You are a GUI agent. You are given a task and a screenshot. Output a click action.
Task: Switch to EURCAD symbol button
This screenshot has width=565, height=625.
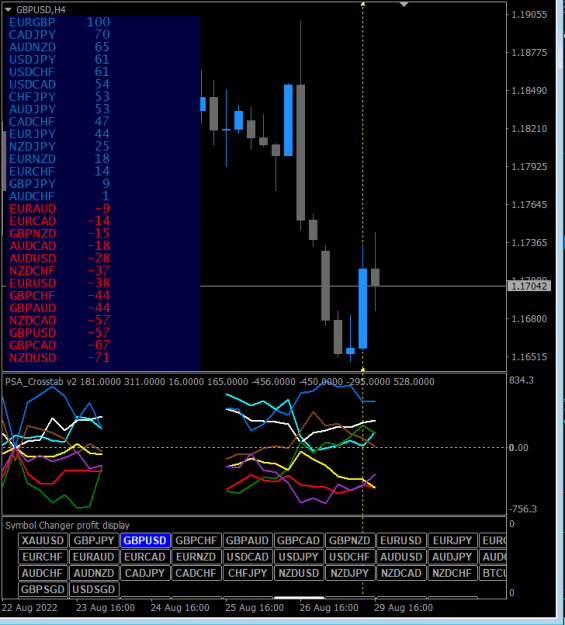(x=145, y=557)
